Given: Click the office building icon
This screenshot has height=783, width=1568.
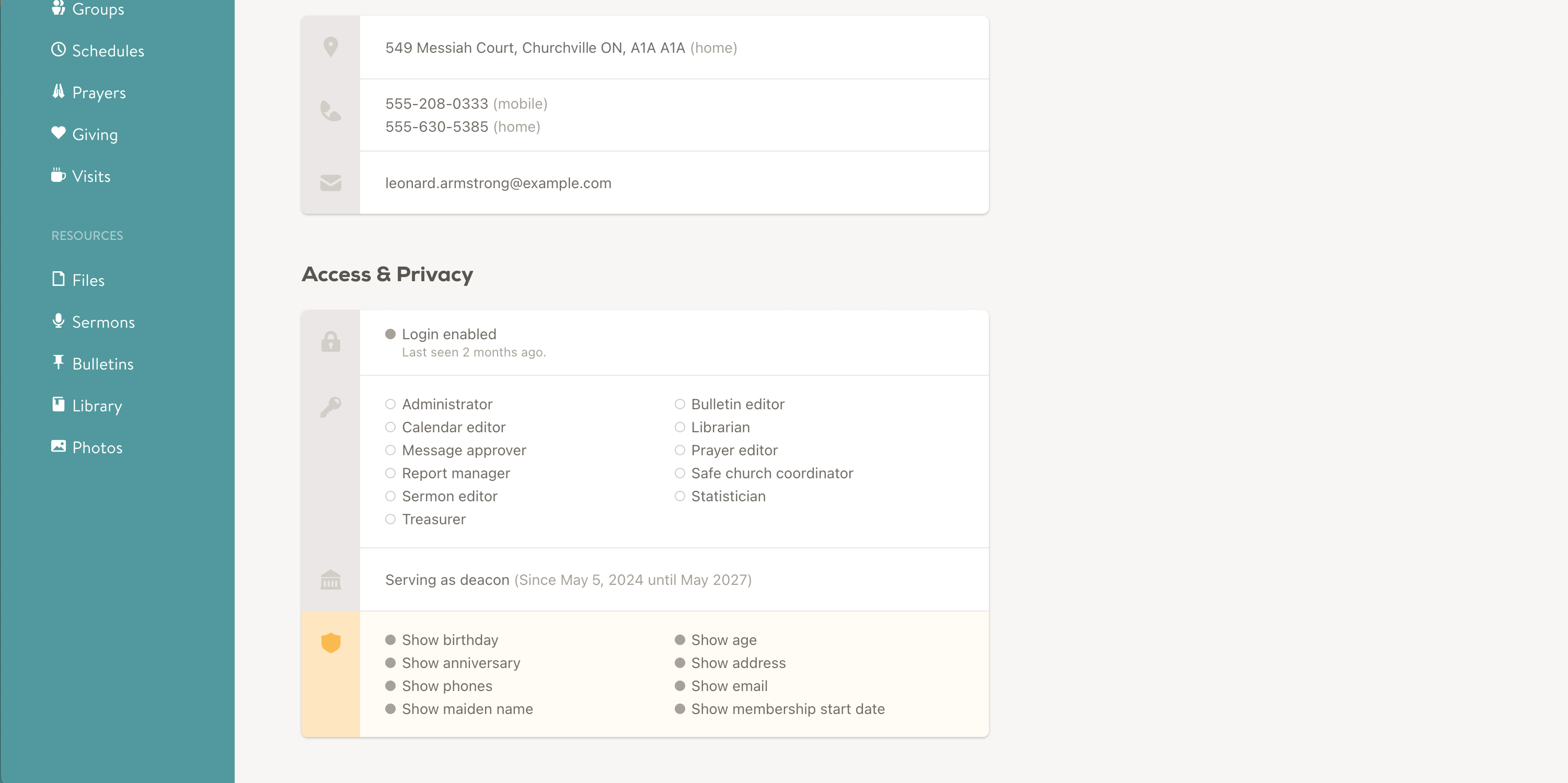Looking at the screenshot, I should pyautogui.click(x=330, y=580).
